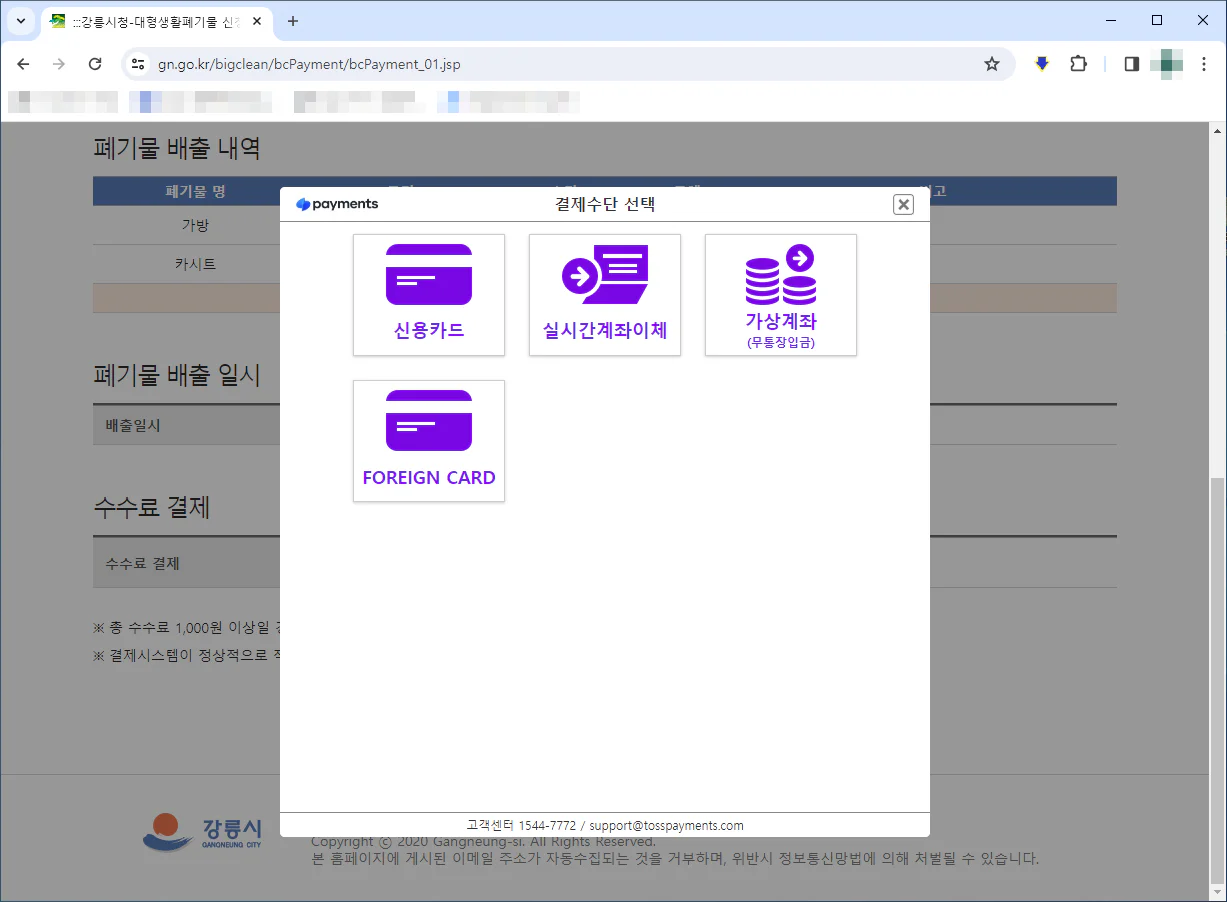Click the Toss payments logo
Viewport: 1227px width, 902px height.
(x=337, y=204)
